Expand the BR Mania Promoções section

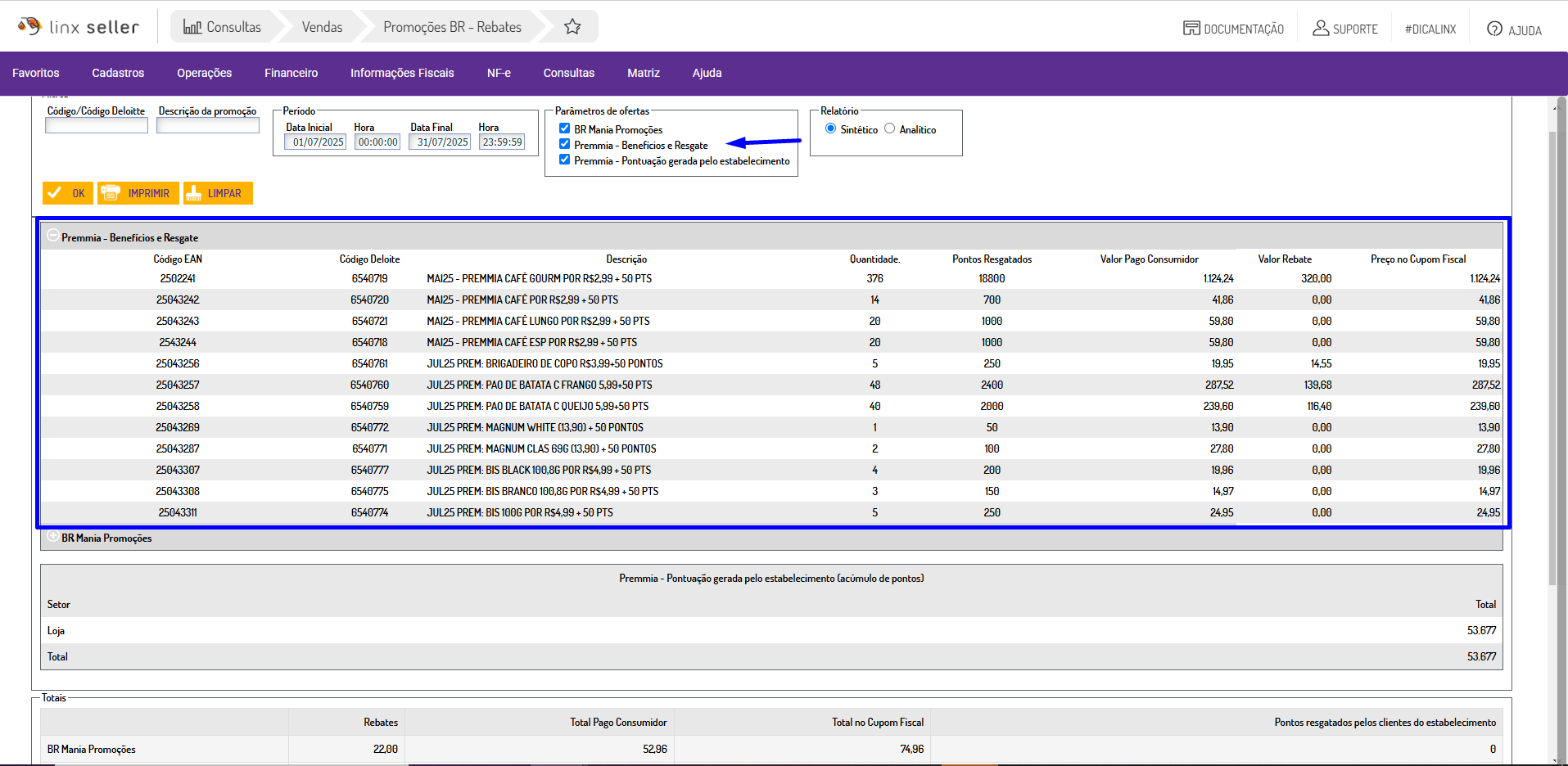point(53,538)
